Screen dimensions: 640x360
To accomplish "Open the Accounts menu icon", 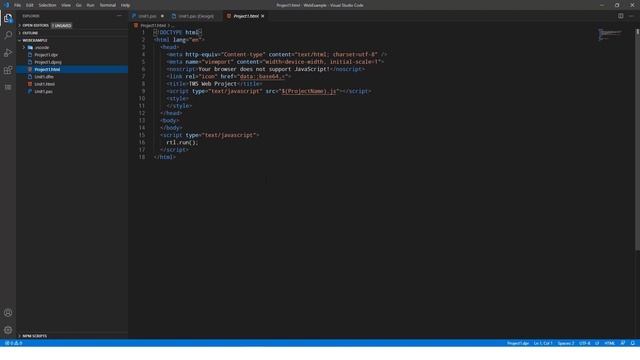I will pyautogui.click(x=8, y=313).
